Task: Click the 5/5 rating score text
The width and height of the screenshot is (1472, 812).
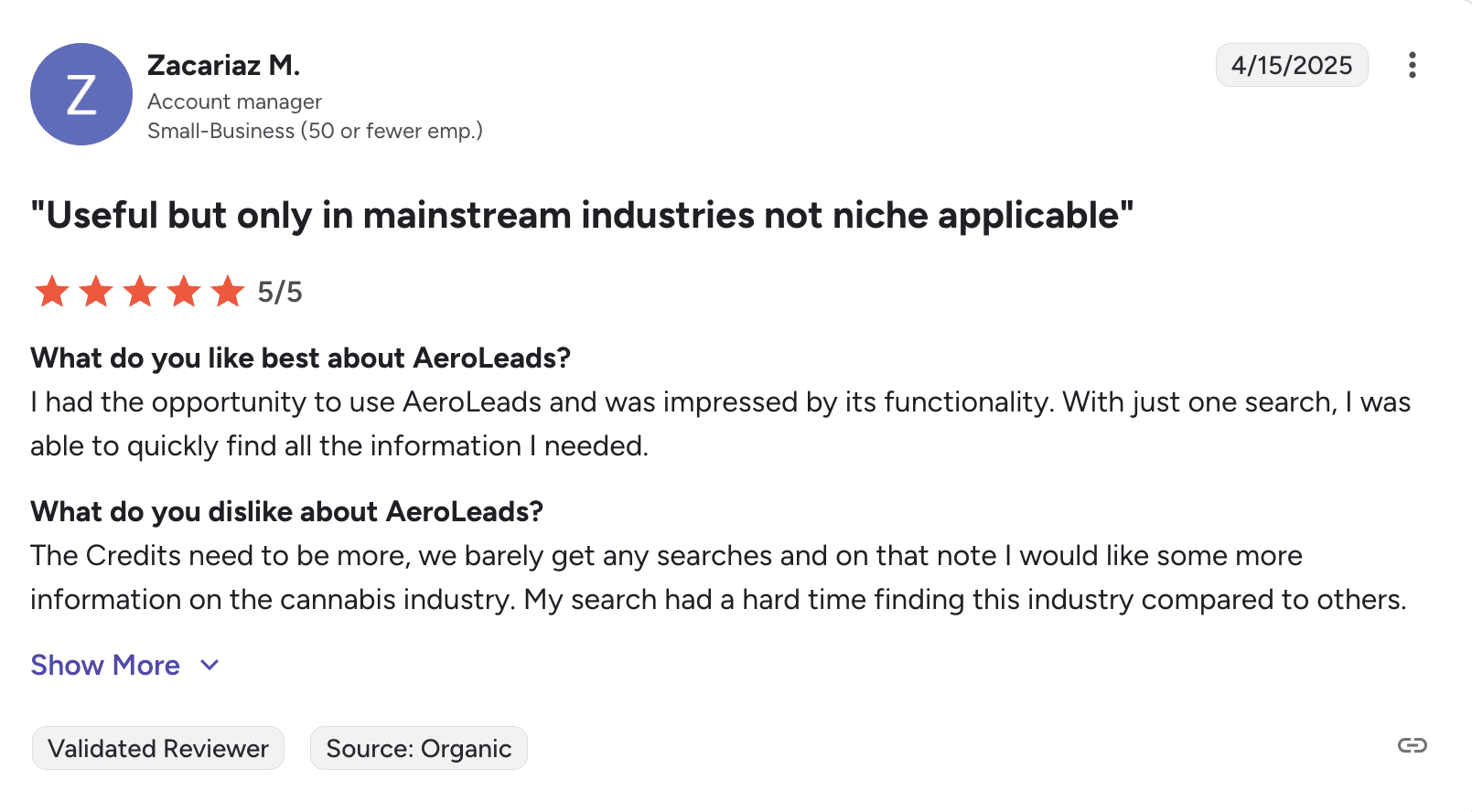Action: coord(279,292)
